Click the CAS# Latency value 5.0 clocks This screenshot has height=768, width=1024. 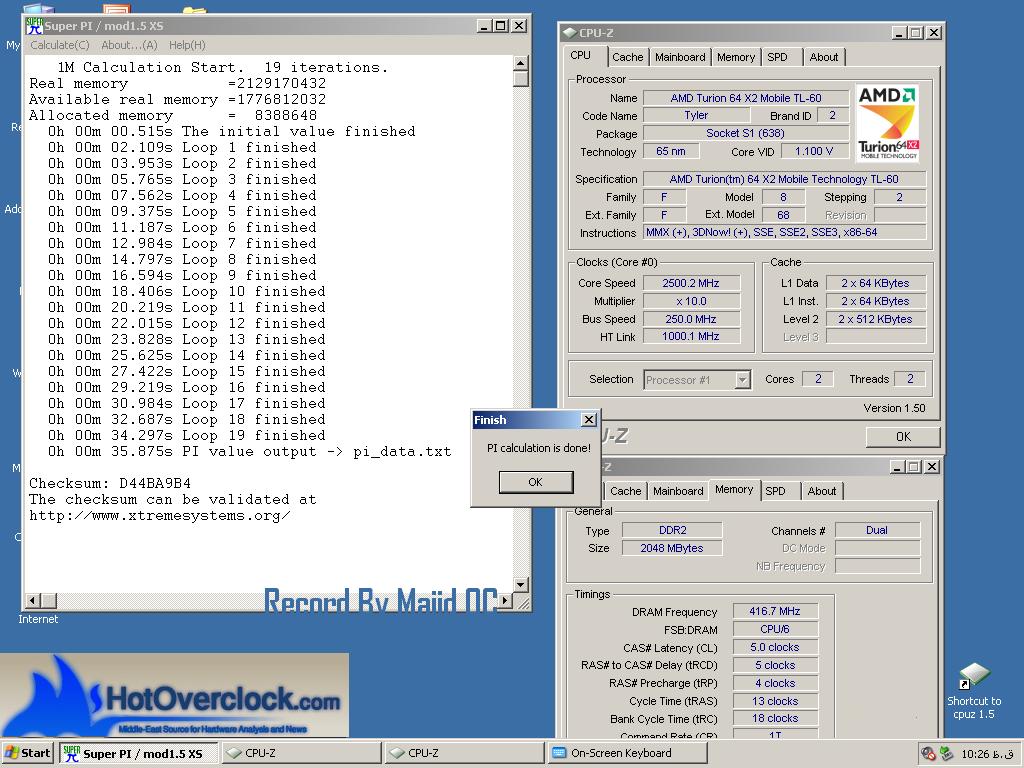[775, 647]
